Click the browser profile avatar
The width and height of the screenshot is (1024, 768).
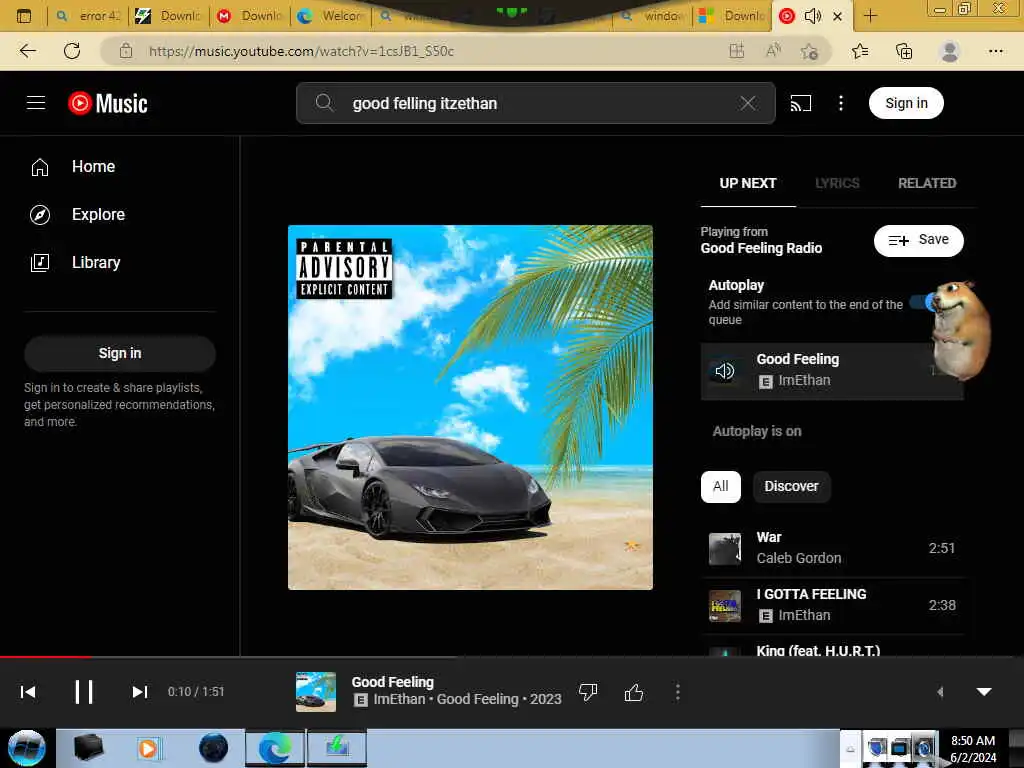pos(950,51)
